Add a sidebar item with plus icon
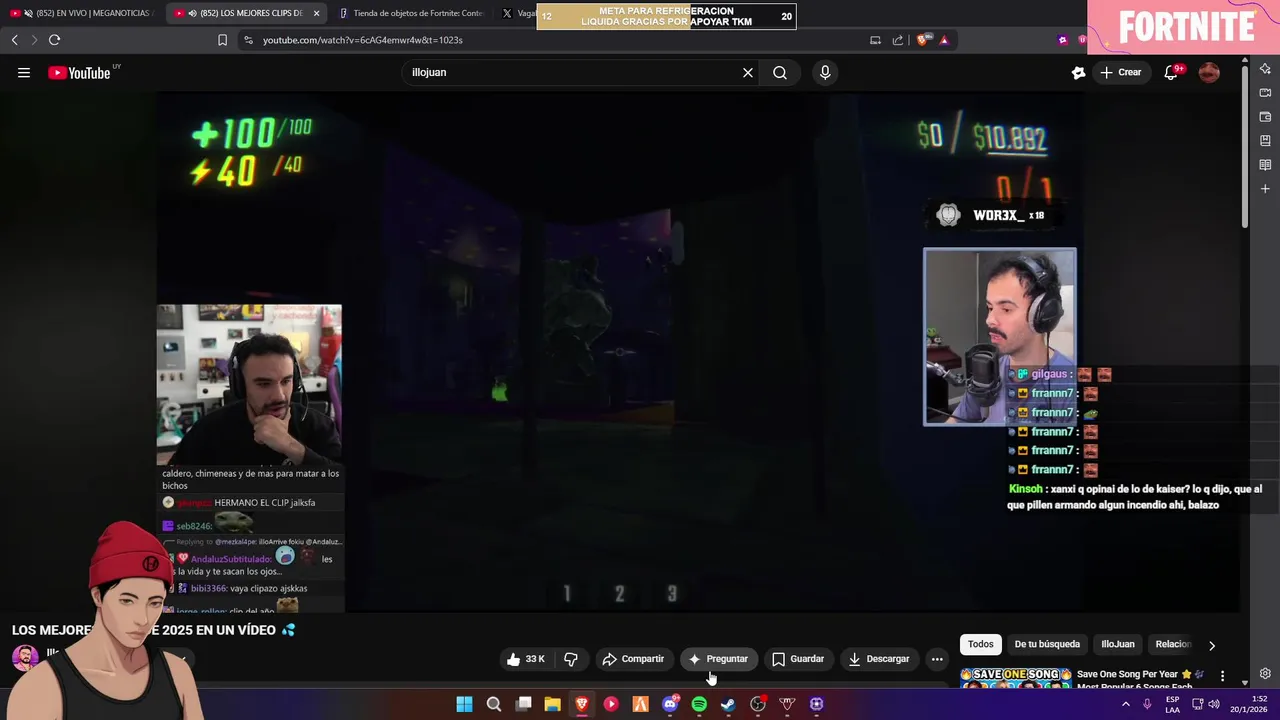1280x720 pixels. point(1265,188)
